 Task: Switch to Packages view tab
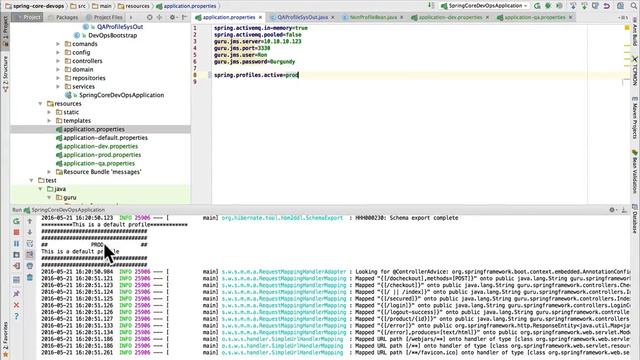63,17
